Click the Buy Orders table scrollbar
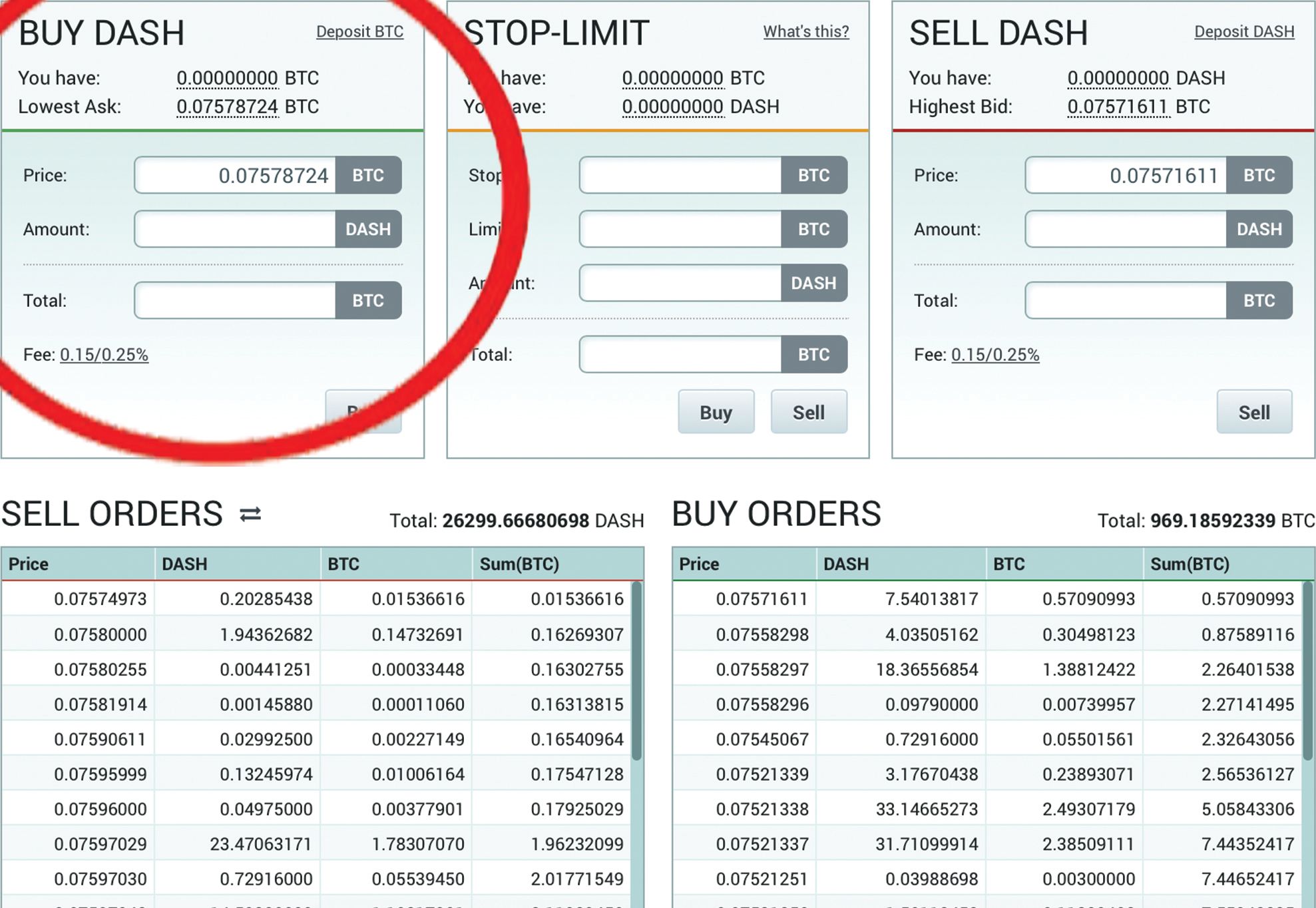 coord(1307,672)
